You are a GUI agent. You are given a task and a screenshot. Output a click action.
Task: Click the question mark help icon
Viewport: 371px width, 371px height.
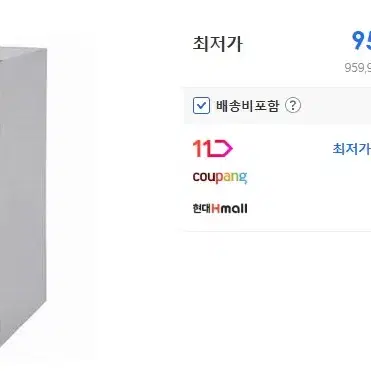(293, 105)
